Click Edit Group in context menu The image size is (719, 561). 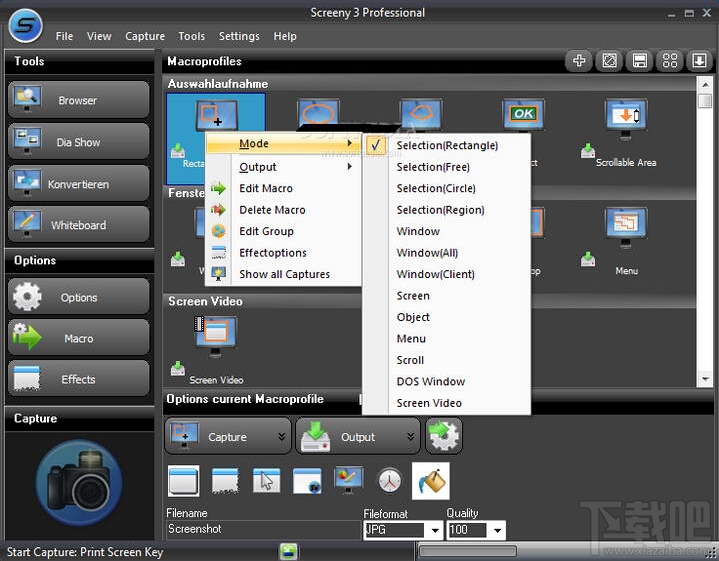click(x=283, y=231)
